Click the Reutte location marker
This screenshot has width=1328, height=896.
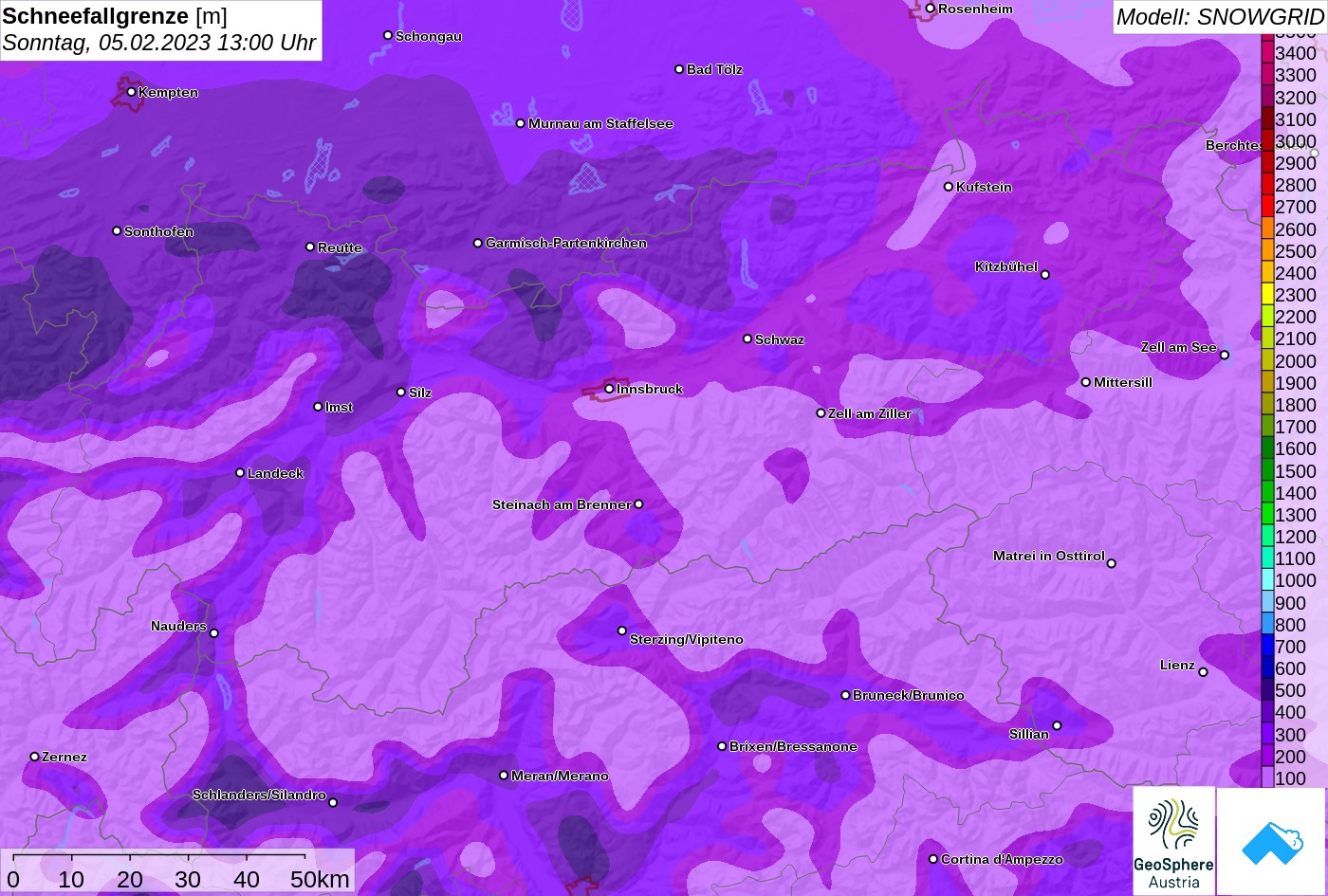tap(310, 247)
